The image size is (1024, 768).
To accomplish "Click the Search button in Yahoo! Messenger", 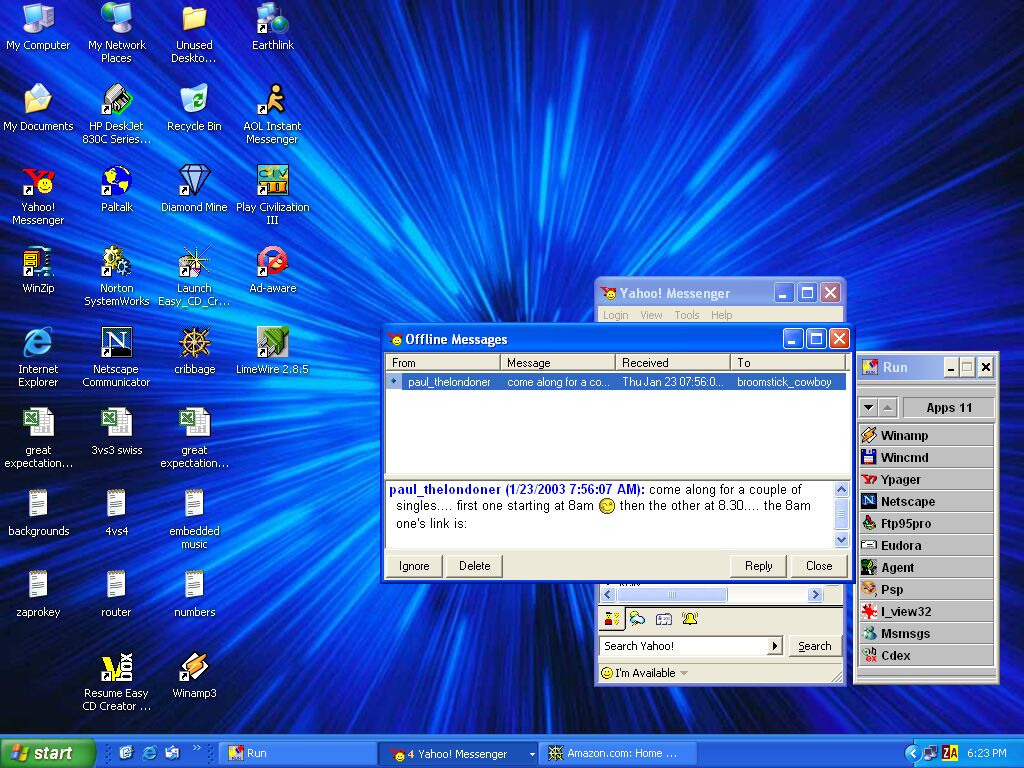I will (814, 646).
